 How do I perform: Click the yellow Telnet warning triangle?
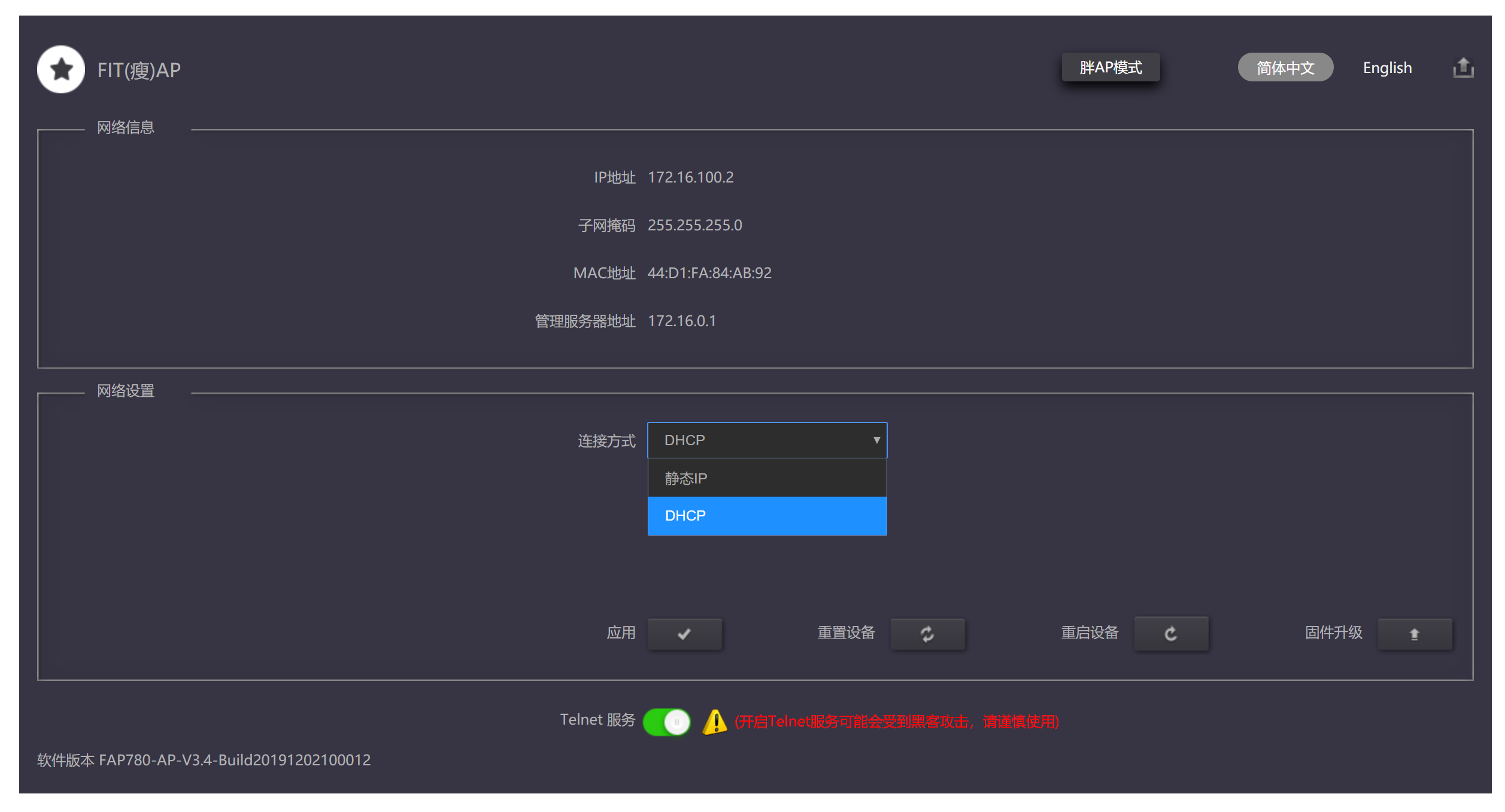pyautogui.click(x=714, y=722)
